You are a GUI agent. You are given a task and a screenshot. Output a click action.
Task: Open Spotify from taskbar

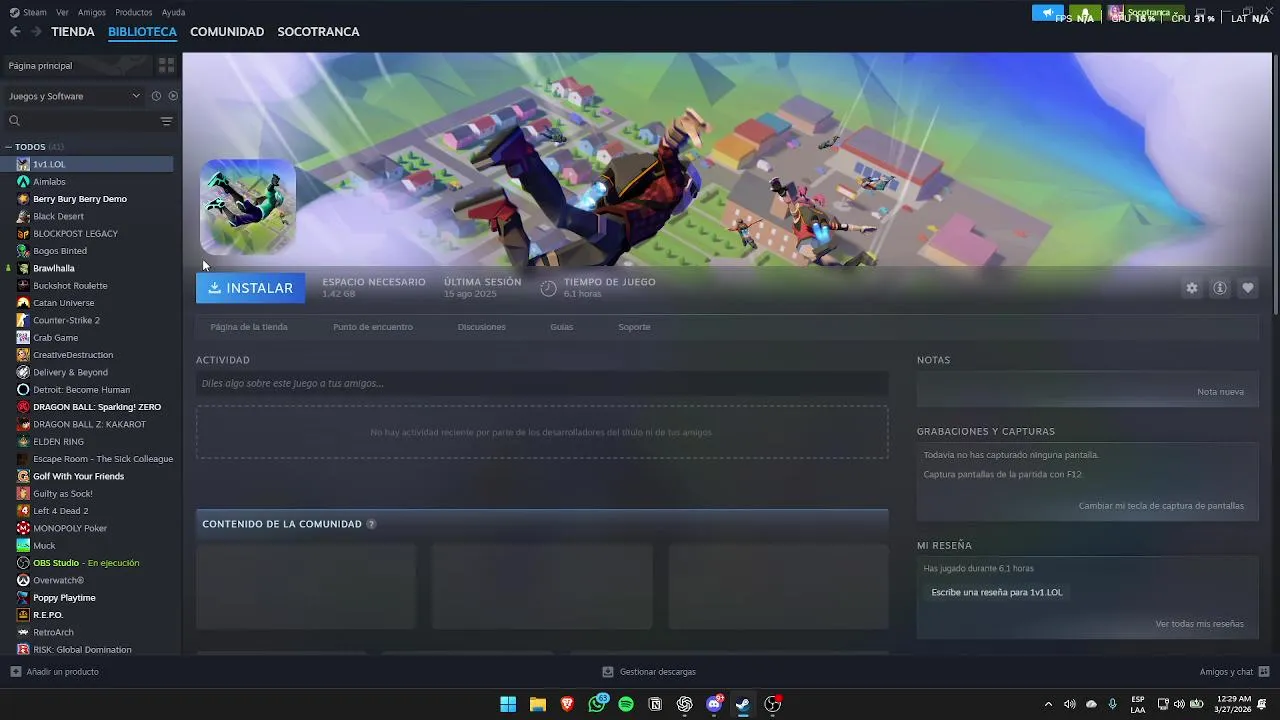[626, 704]
